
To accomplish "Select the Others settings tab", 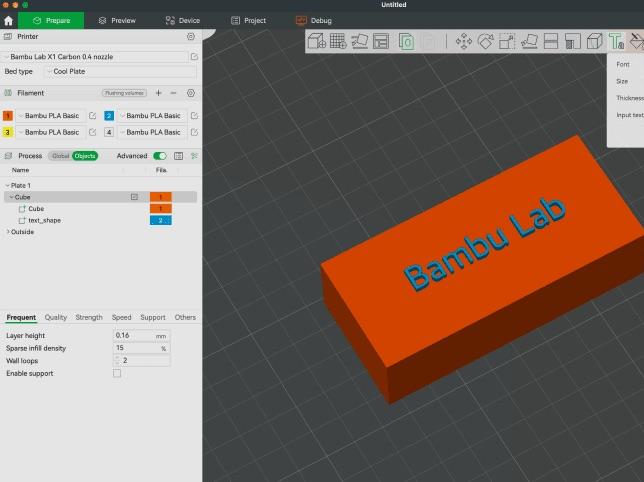I will [185, 317].
